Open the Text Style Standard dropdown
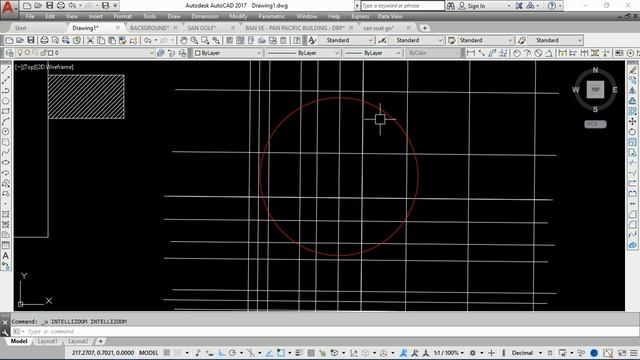 (x=346, y=40)
